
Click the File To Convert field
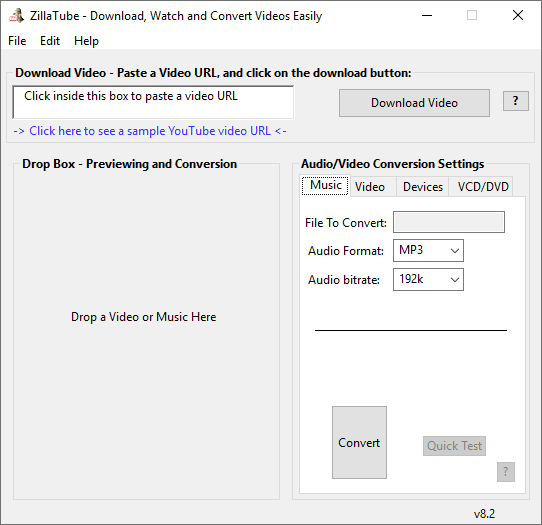[449, 222]
